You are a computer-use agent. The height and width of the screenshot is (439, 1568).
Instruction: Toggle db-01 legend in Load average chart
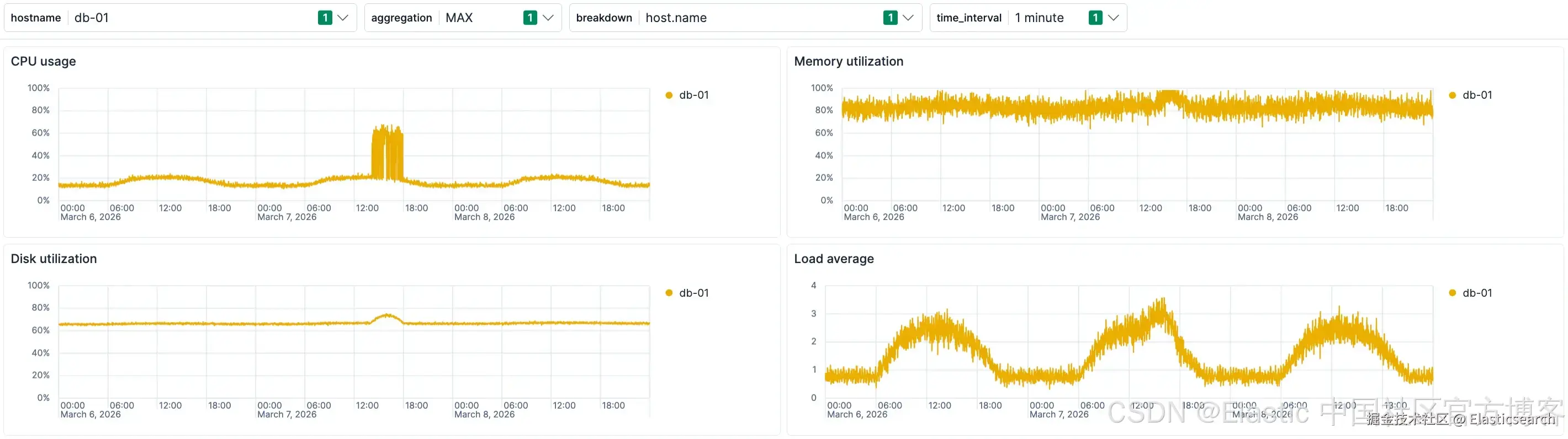coord(1471,293)
